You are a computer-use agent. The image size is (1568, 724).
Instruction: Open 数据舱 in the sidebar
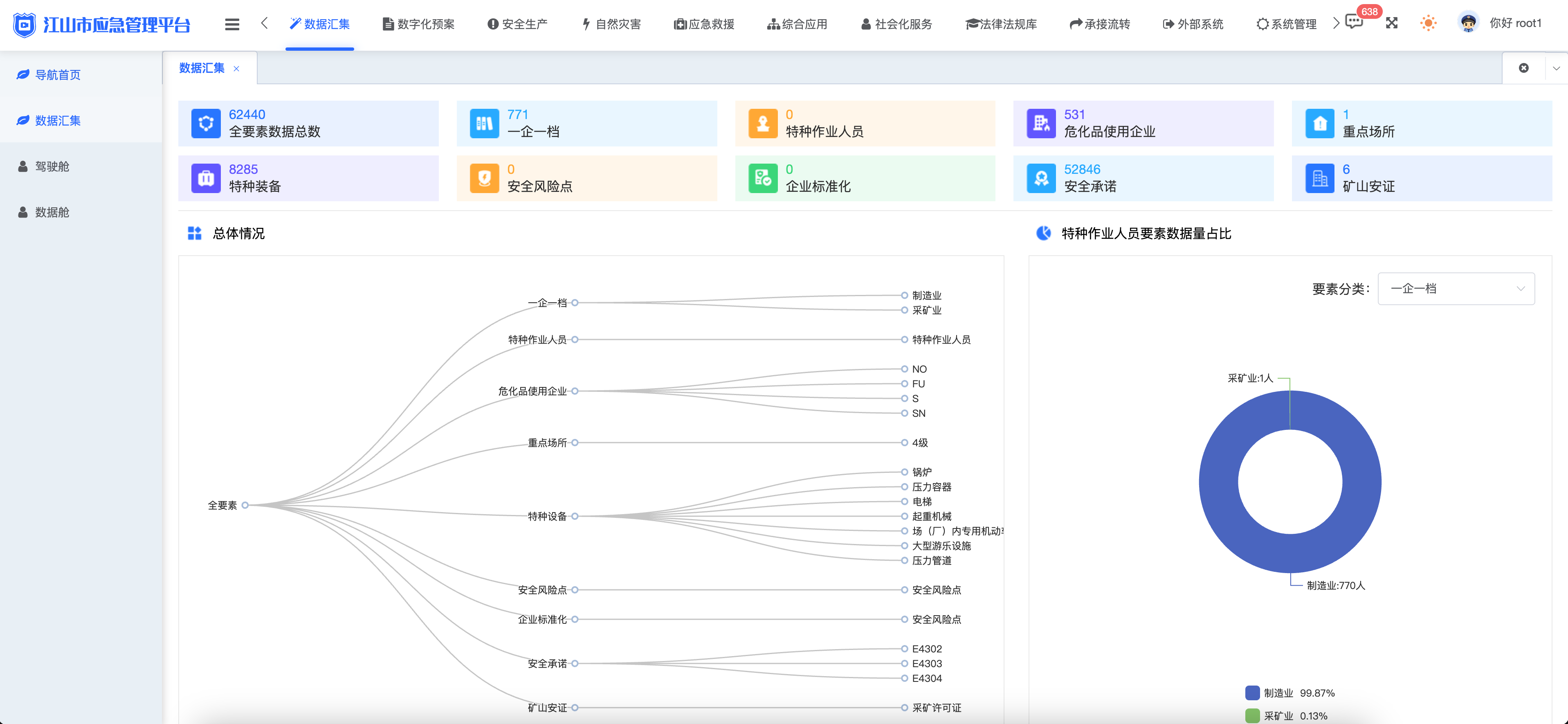click(x=81, y=212)
